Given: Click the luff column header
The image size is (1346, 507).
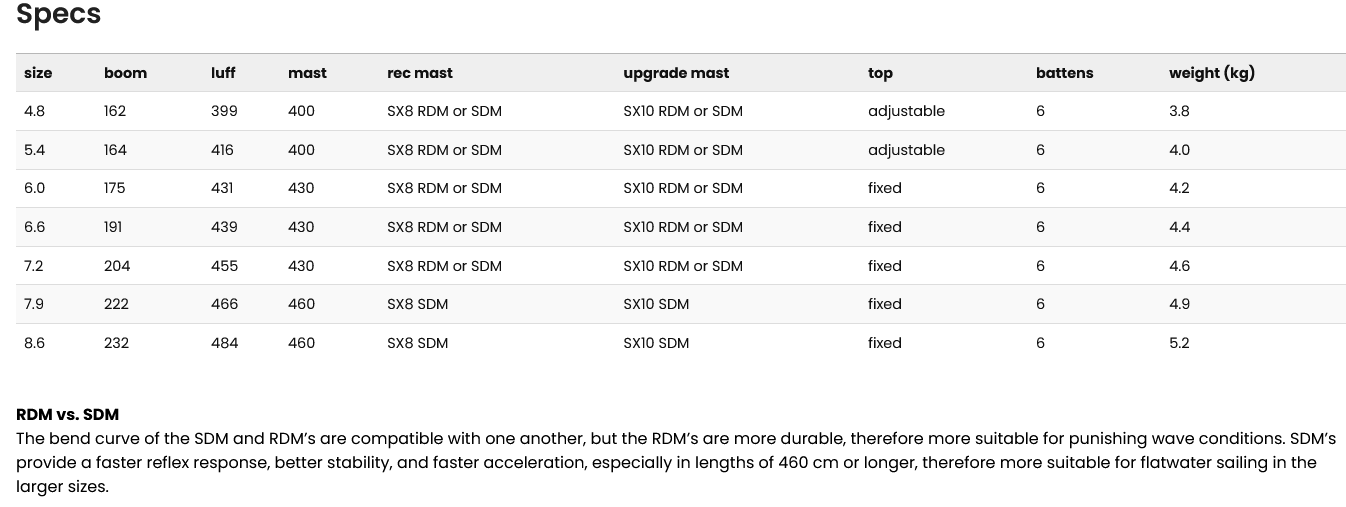Looking at the screenshot, I should pos(223,73).
